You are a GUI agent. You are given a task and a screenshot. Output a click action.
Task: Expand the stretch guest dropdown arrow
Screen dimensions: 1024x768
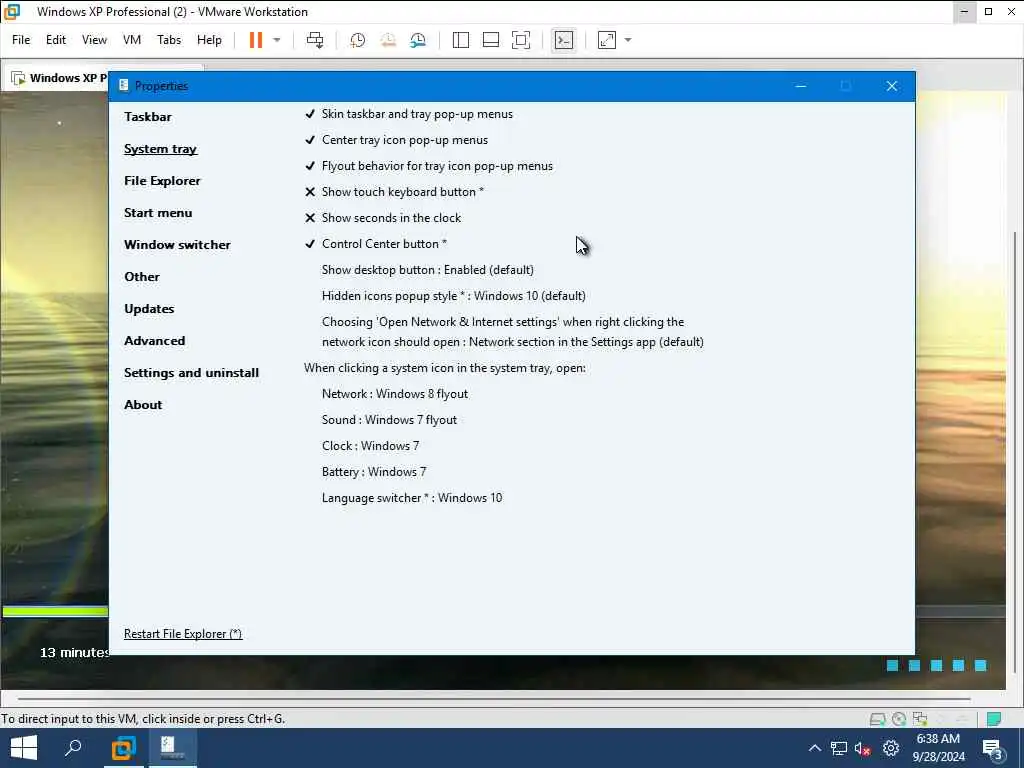[x=628, y=40]
